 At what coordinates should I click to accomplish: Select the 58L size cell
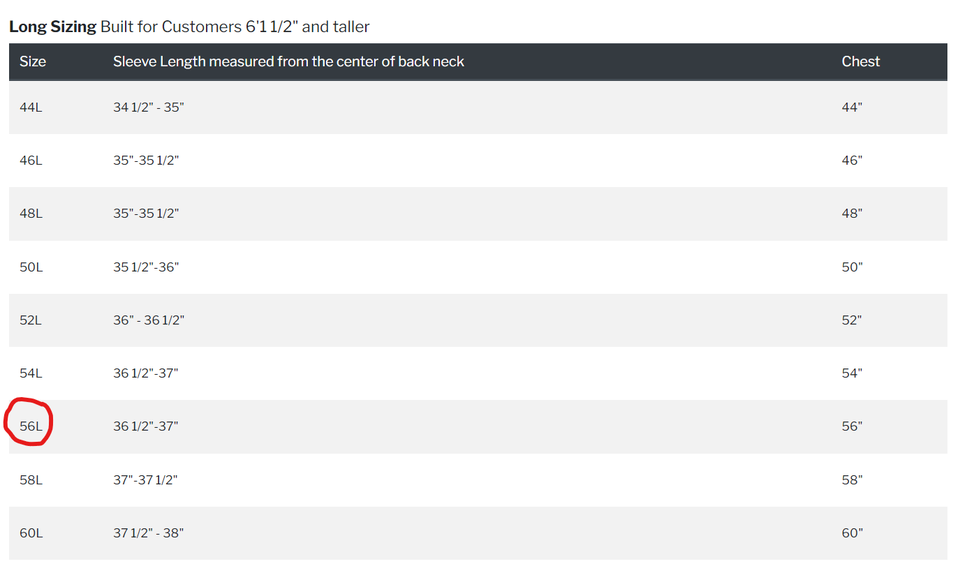click(31, 480)
